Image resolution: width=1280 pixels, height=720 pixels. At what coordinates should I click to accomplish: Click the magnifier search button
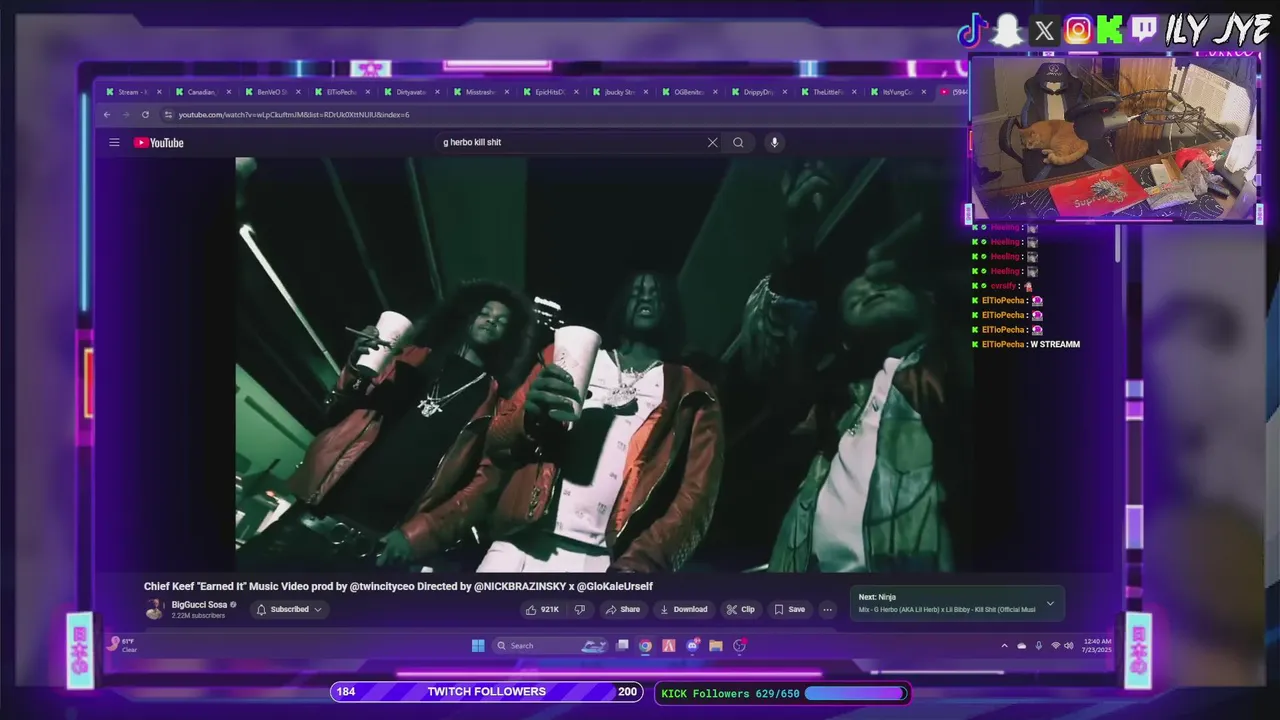click(x=738, y=142)
